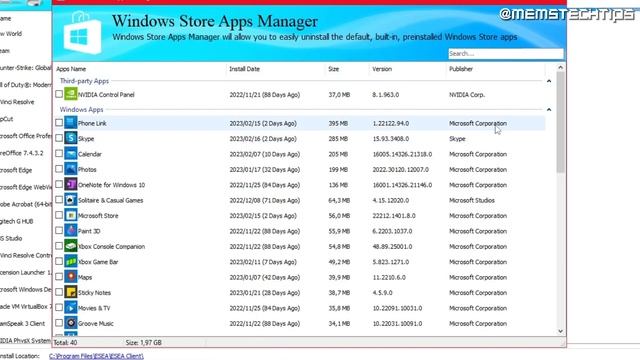Tick the NVIDIA Control Panel checkbox
The image size is (640, 360).
59,94
